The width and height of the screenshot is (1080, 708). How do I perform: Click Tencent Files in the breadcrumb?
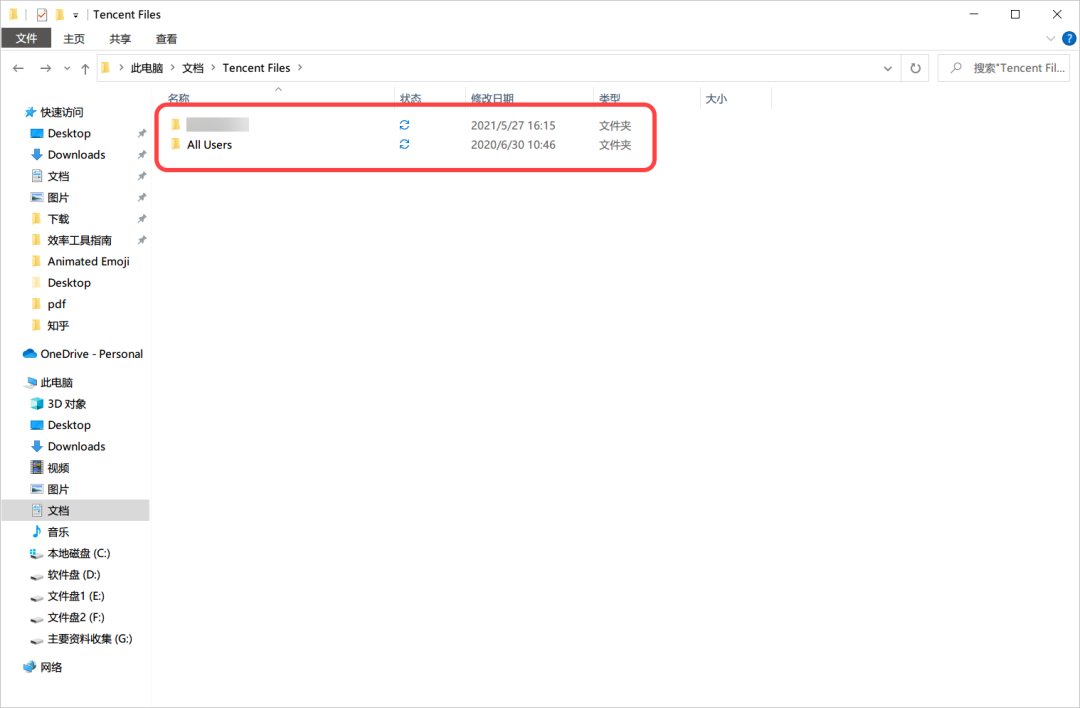click(x=256, y=68)
